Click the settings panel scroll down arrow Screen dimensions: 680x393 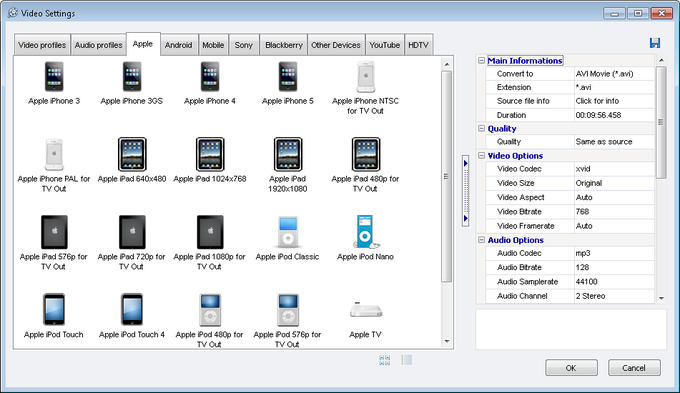click(x=661, y=298)
